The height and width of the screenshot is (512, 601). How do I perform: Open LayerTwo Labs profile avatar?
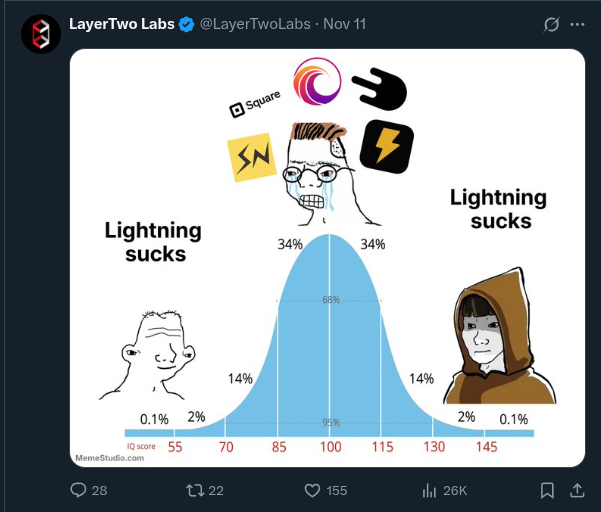(x=41, y=34)
